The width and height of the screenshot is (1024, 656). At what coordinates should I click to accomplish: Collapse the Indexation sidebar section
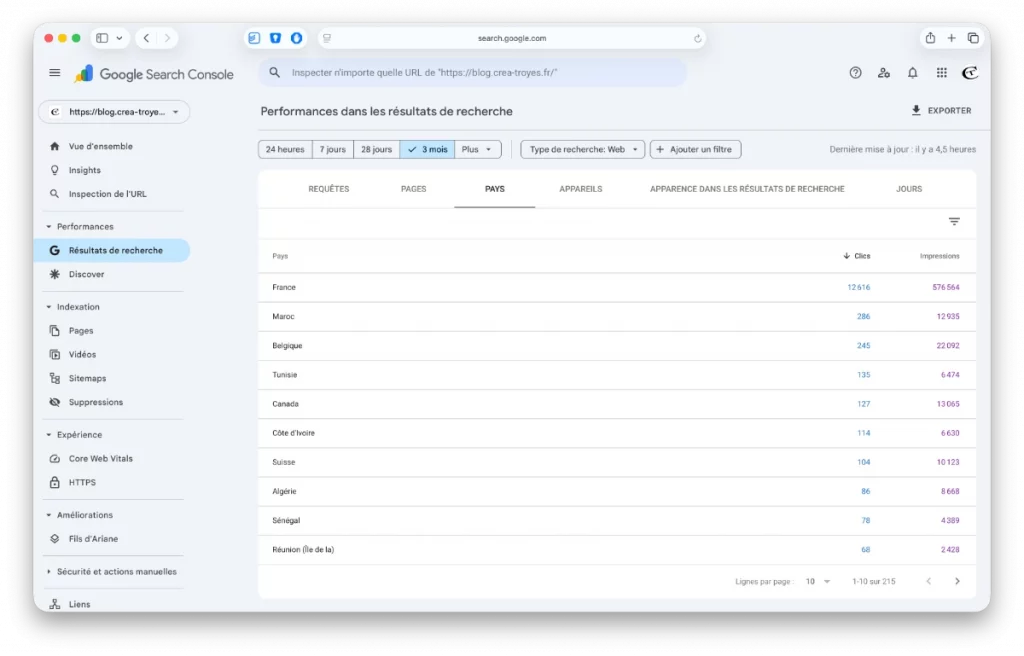(49, 307)
